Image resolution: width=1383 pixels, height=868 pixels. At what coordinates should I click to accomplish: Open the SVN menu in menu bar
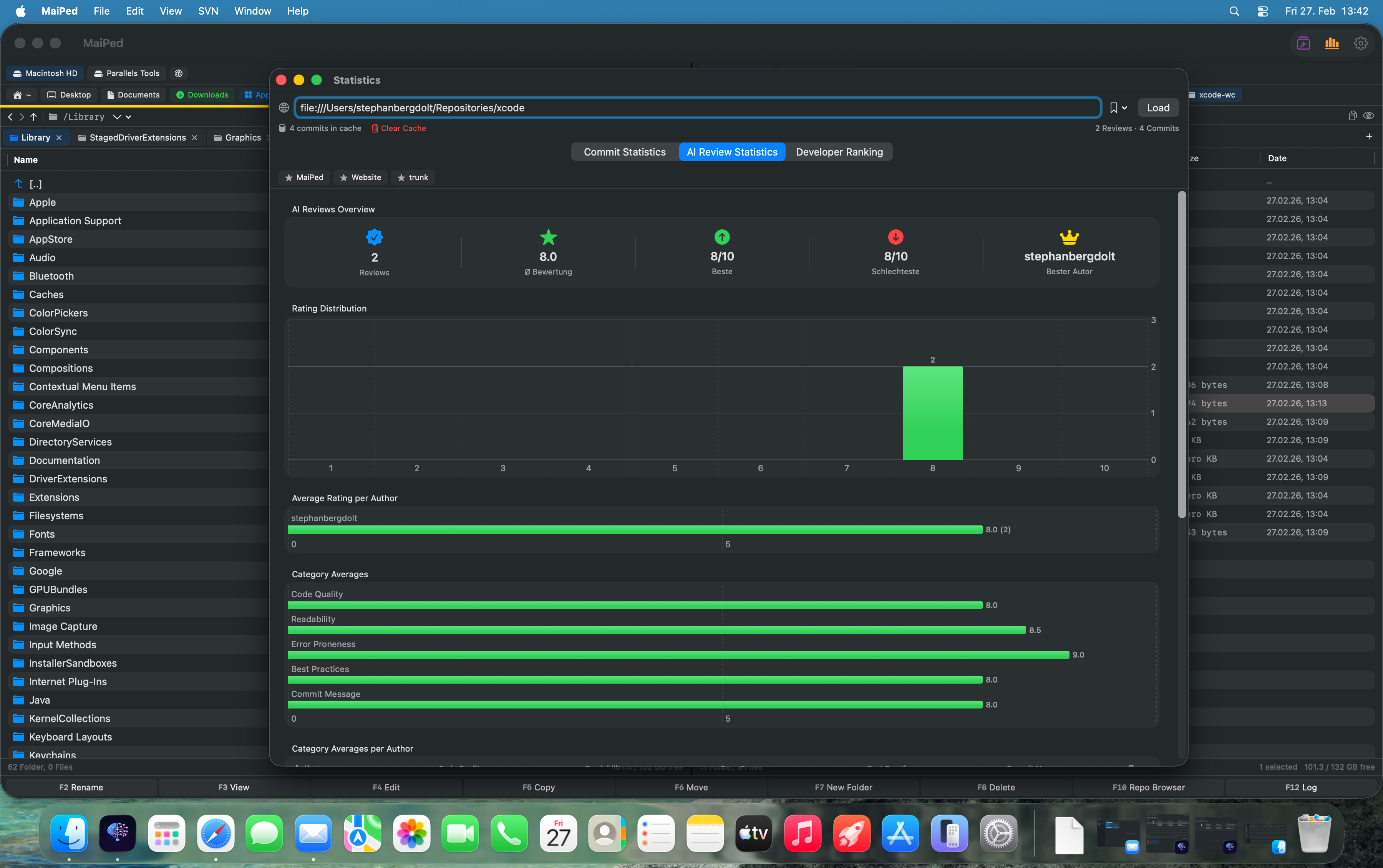click(208, 11)
